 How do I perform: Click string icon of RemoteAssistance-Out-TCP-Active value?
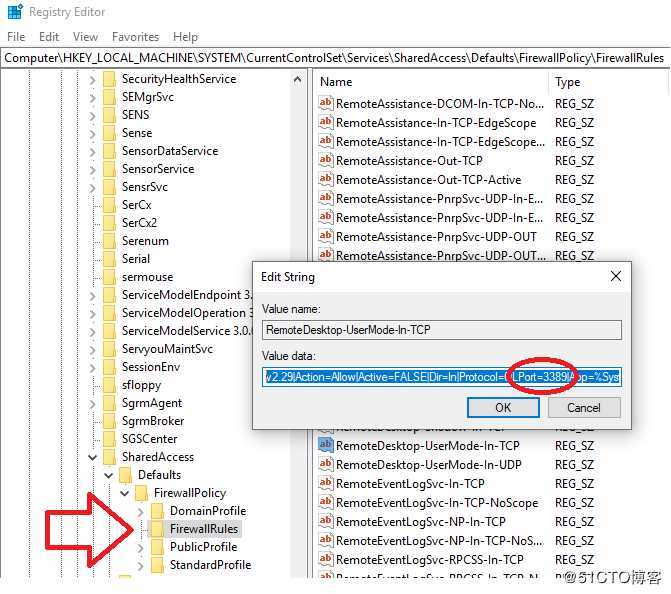(325, 179)
